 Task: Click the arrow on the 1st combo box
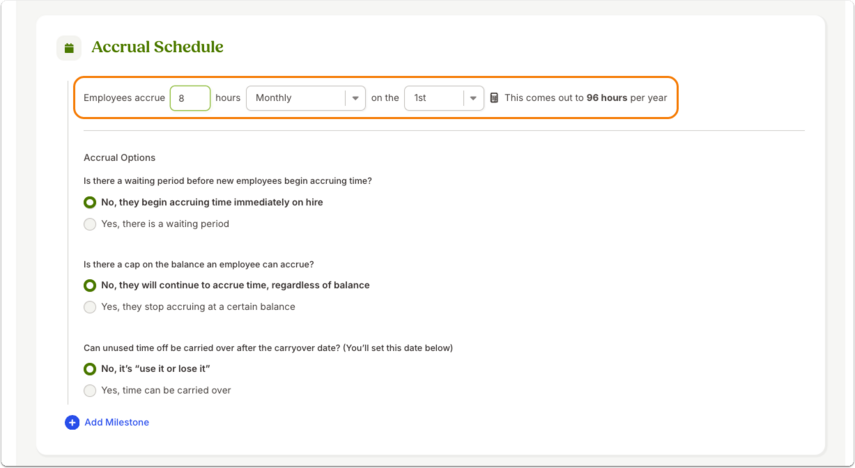tap(473, 98)
